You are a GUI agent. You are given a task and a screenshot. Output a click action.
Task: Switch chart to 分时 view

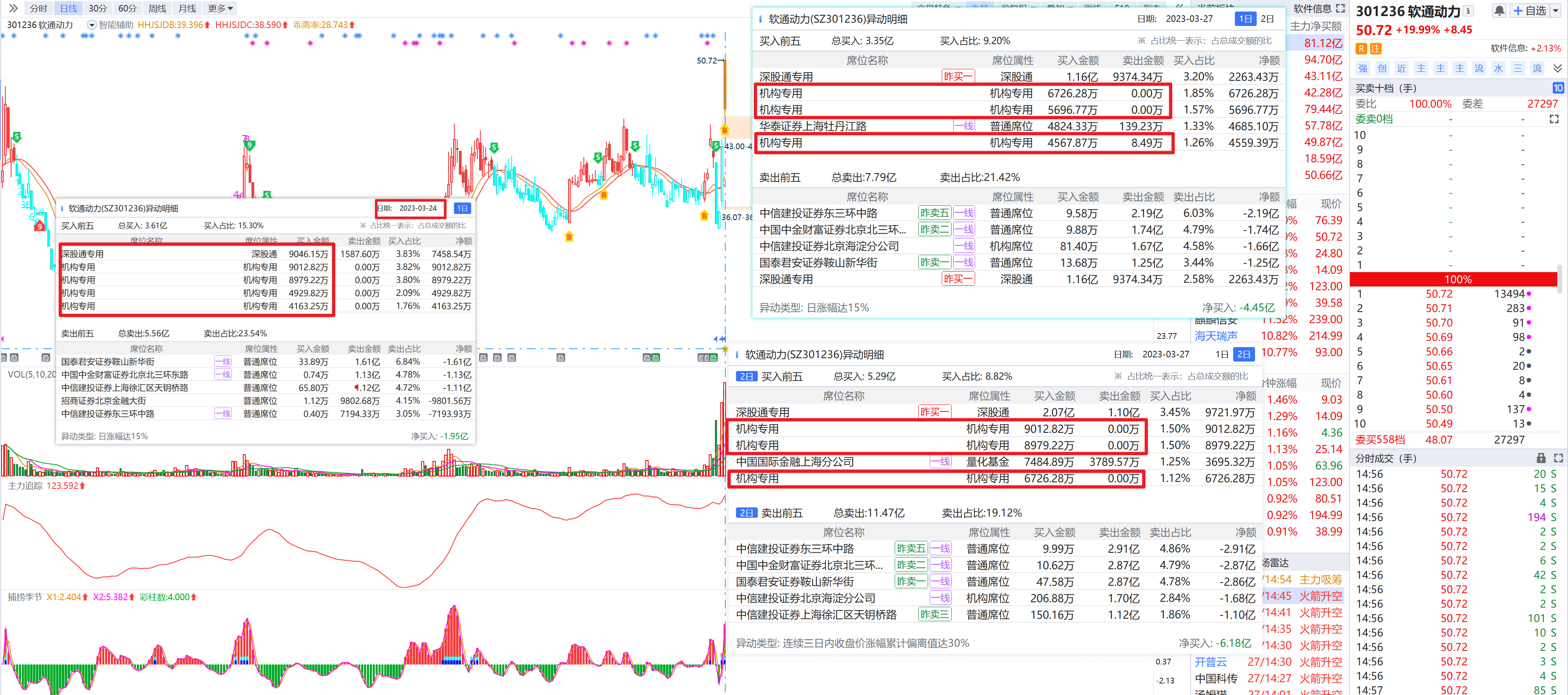(38, 8)
